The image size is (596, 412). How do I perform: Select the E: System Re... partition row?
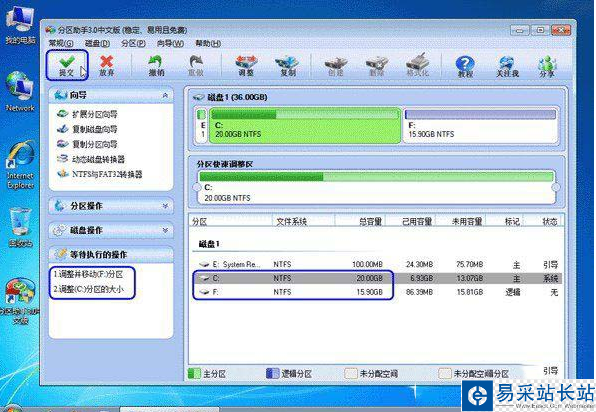point(378,264)
